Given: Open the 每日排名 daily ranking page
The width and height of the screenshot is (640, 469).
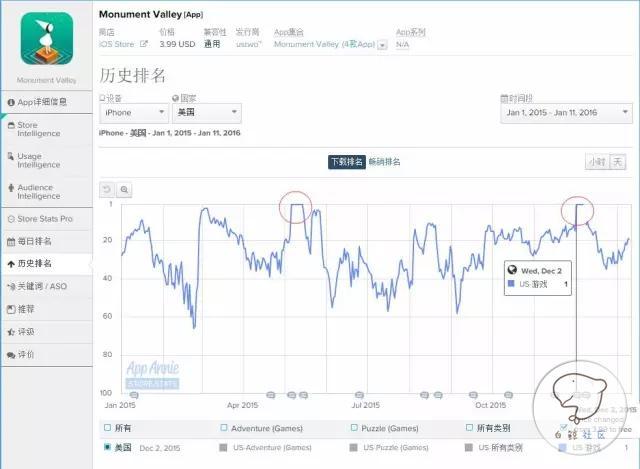Looking at the screenshot, I should tap(42, 241).
